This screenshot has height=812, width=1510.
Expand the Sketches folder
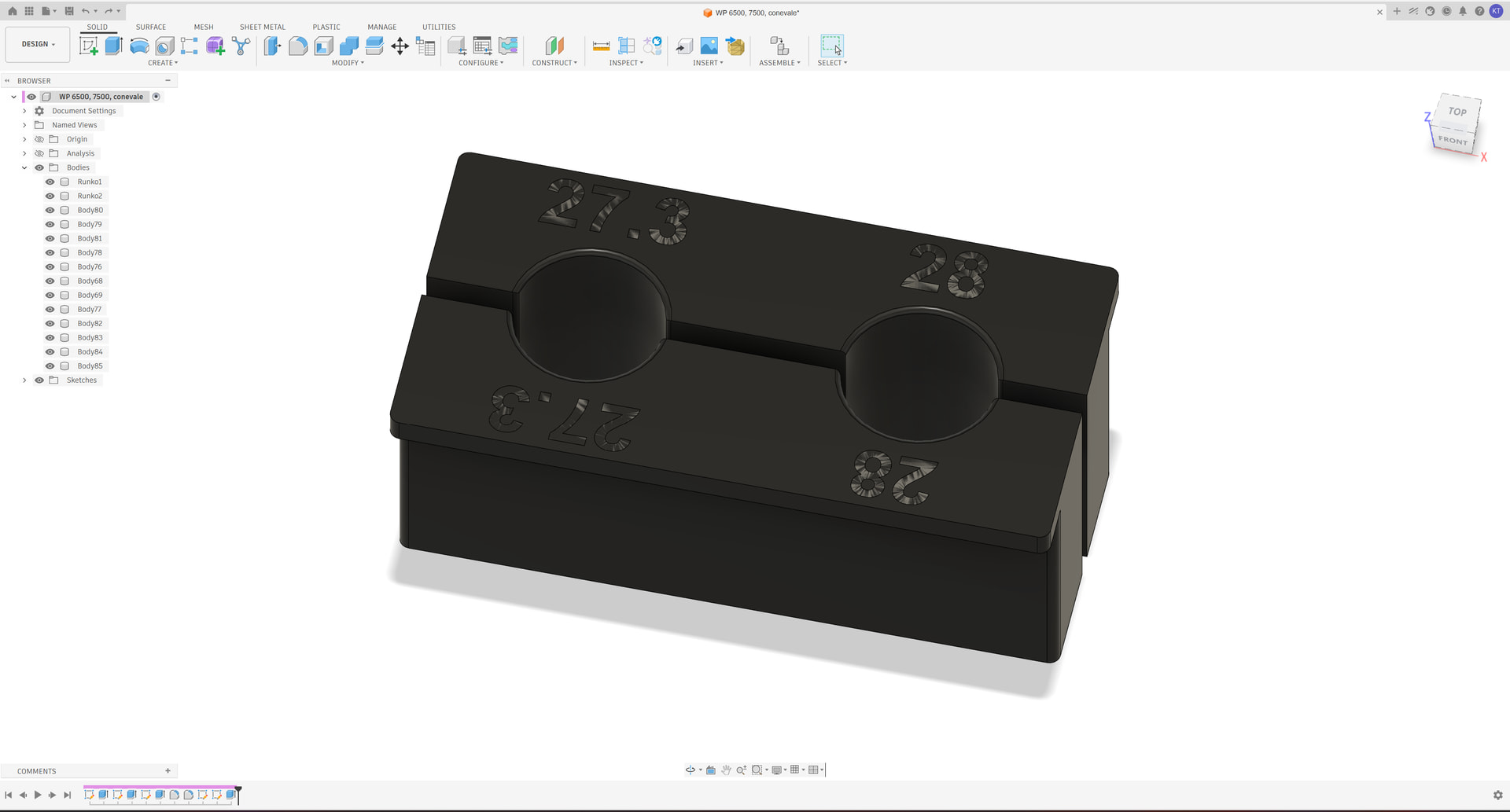click(24, 380)
